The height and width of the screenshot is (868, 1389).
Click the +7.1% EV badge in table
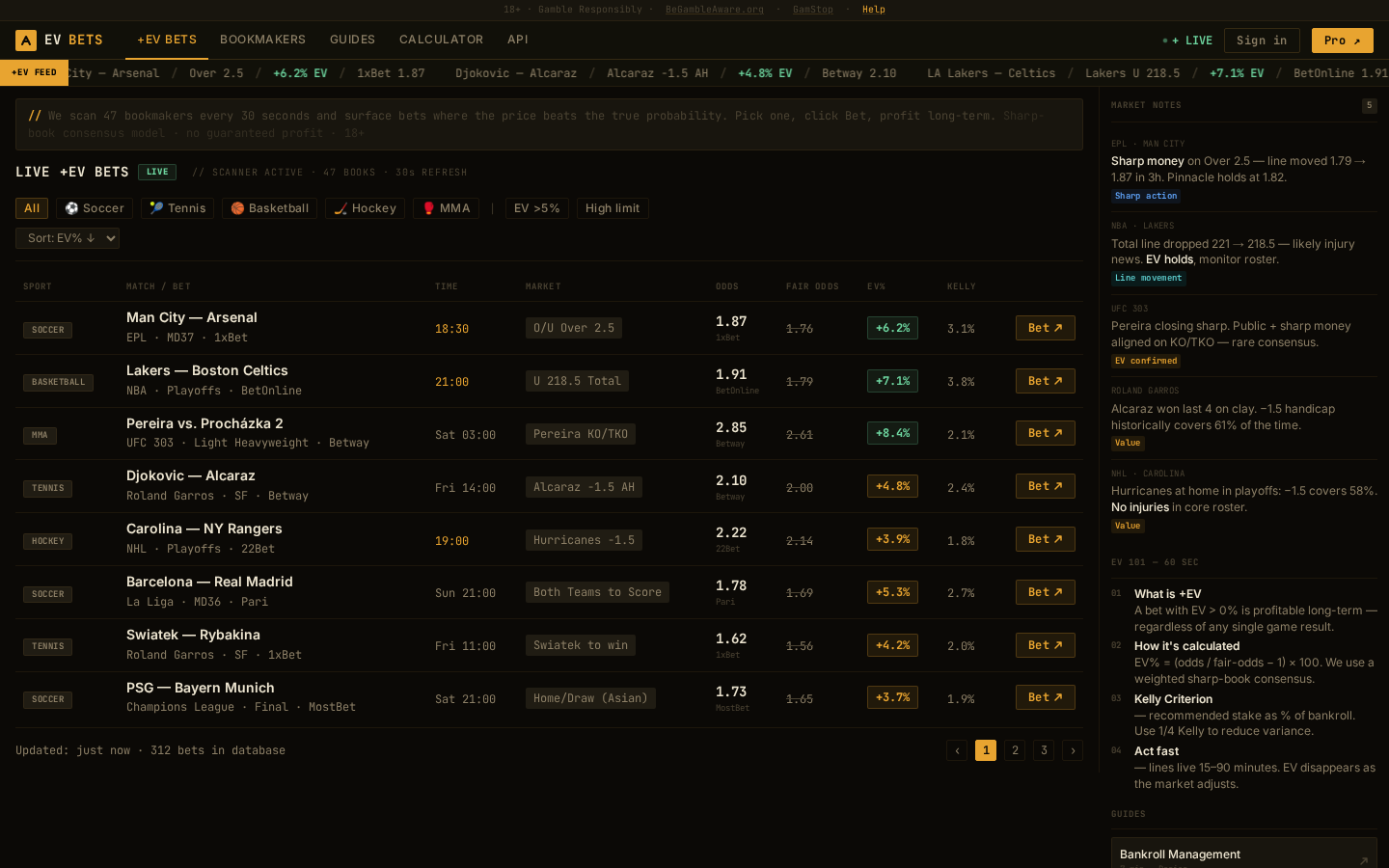892,381
